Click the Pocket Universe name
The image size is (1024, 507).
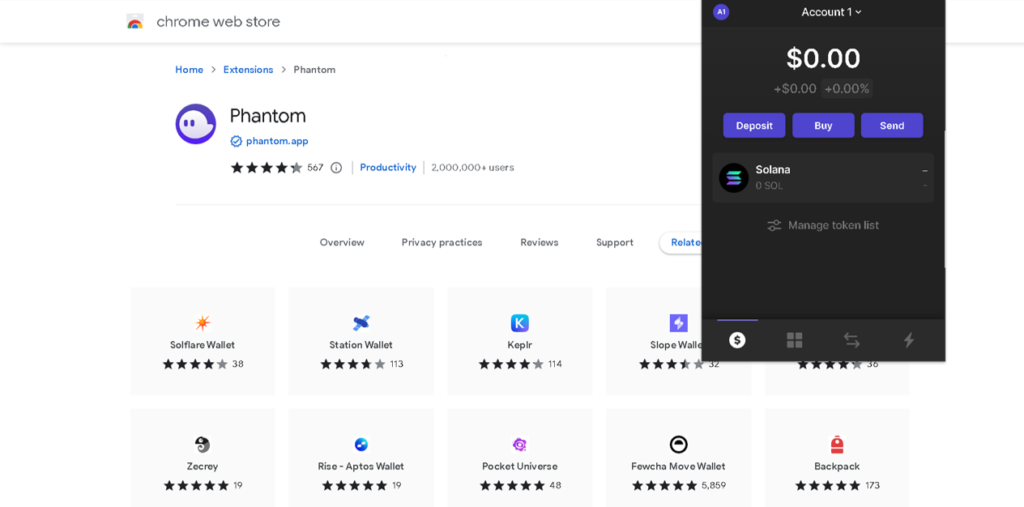[x=520, y=466]
